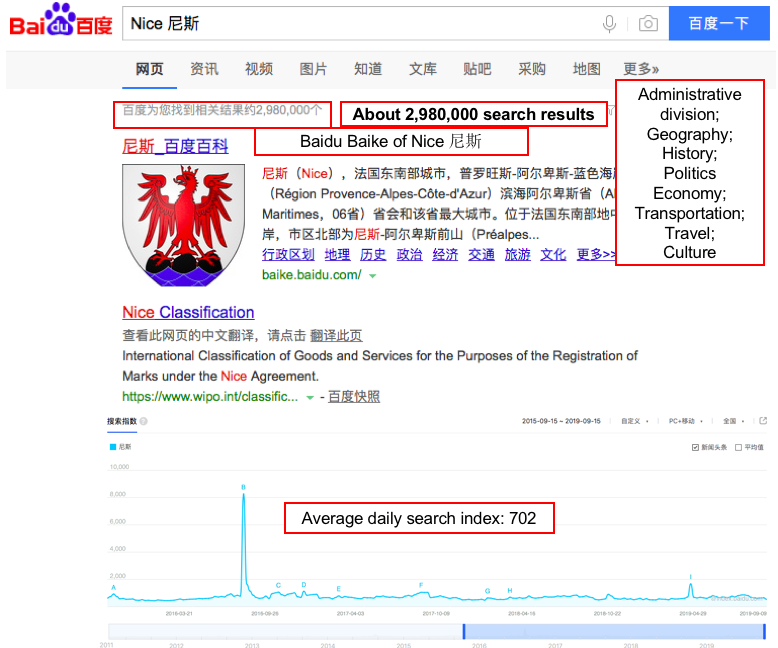This screenshot has height=648, width=778.
Task: Expand the 更多» menu in the tab bar
Action: pyautogui.click(x=641, y=69)
